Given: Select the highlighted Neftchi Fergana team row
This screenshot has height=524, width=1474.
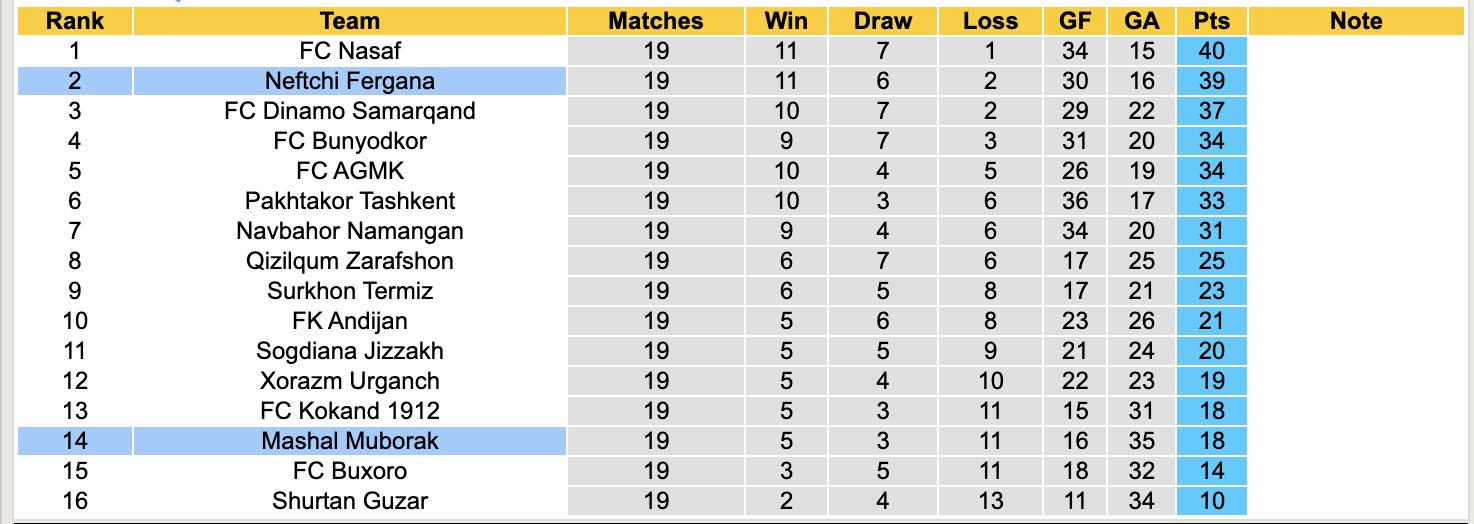Looking at the screenshot, I should pyautogui.click(x=350, y=81).
